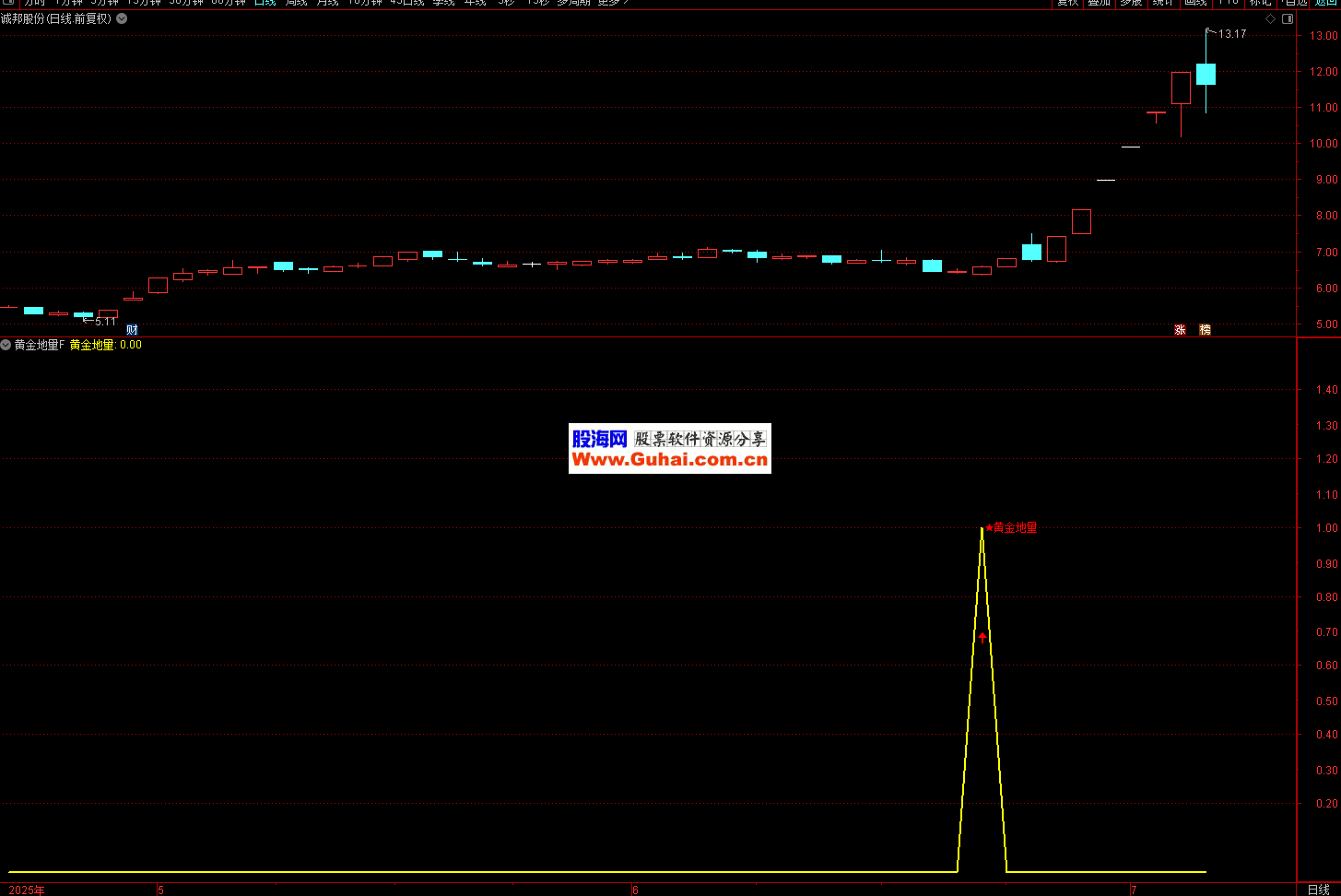Click month marker 6 on the time axis

636,890
